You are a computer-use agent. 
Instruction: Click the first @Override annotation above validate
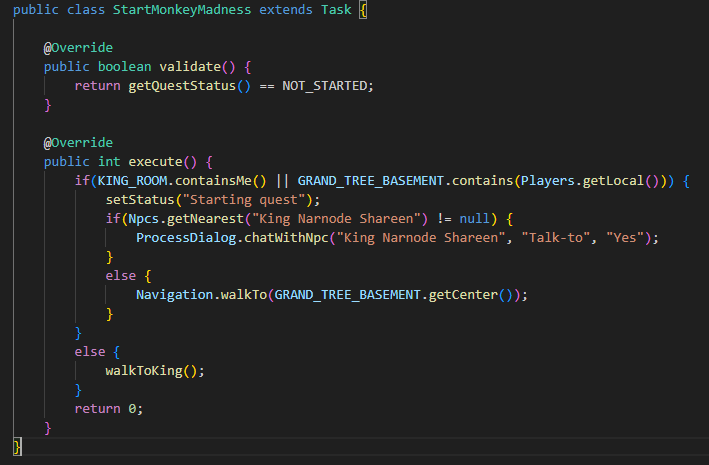[x=78, y=47]
